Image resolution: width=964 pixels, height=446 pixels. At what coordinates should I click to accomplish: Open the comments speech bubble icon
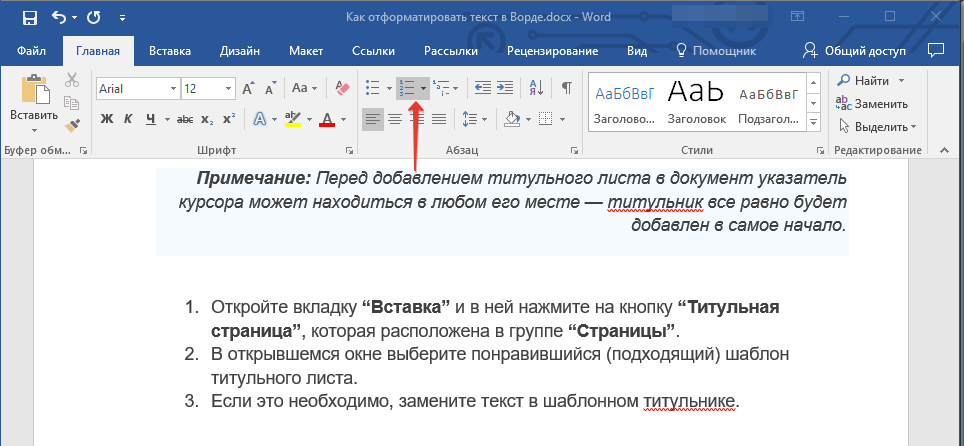coord(936,50)
